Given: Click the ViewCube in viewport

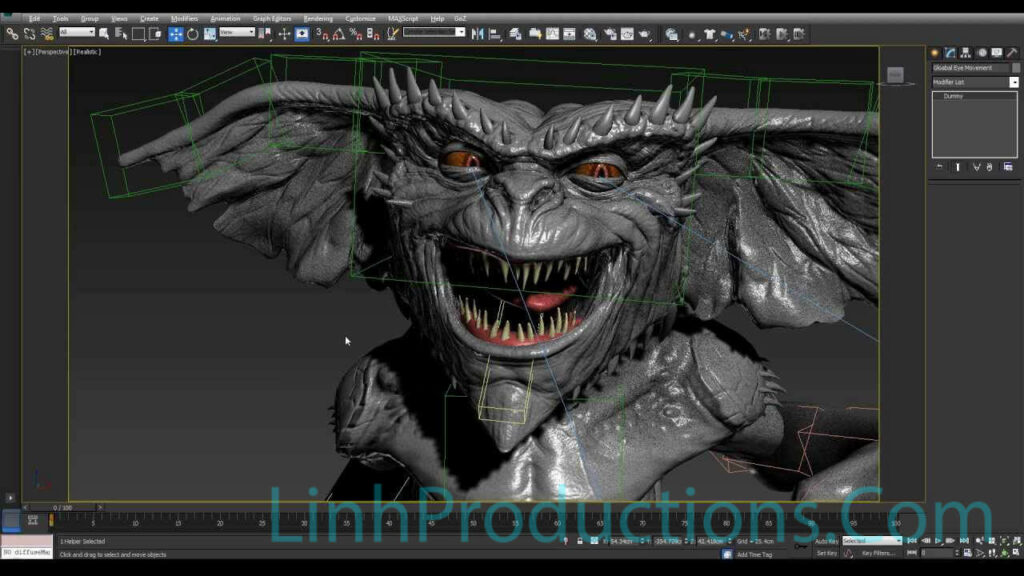Looking at the screenshot, I should click(895, 75).
